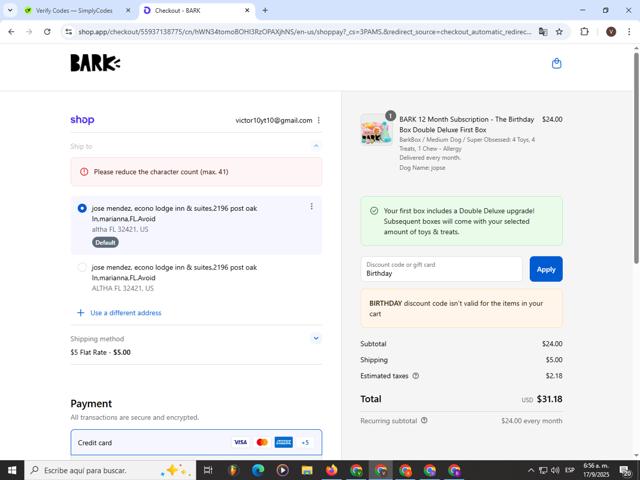Click the Dog Name: jopse text

422,168
